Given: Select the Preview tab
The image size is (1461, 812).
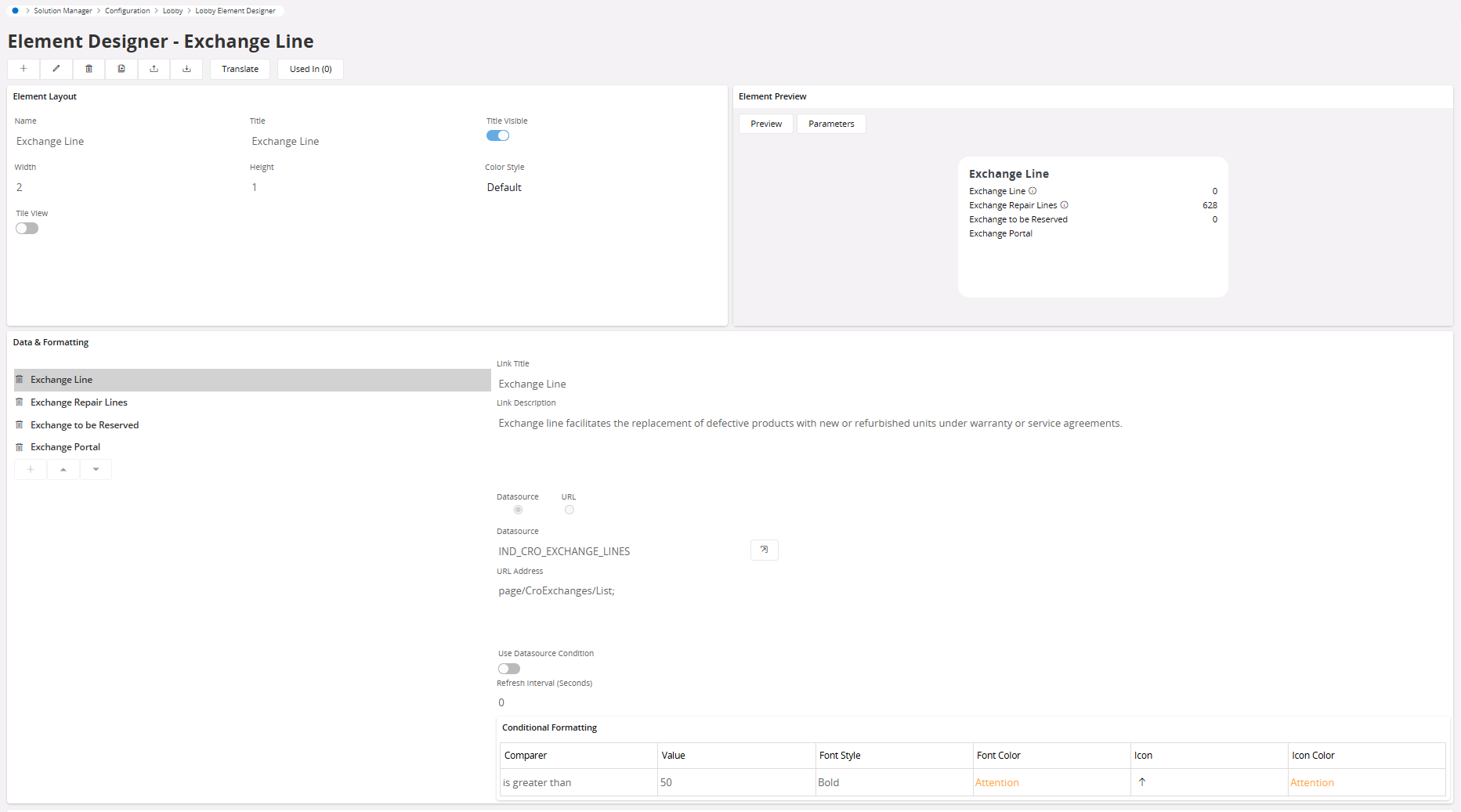Looking at the screenshot, I should [x=765, y=124].
